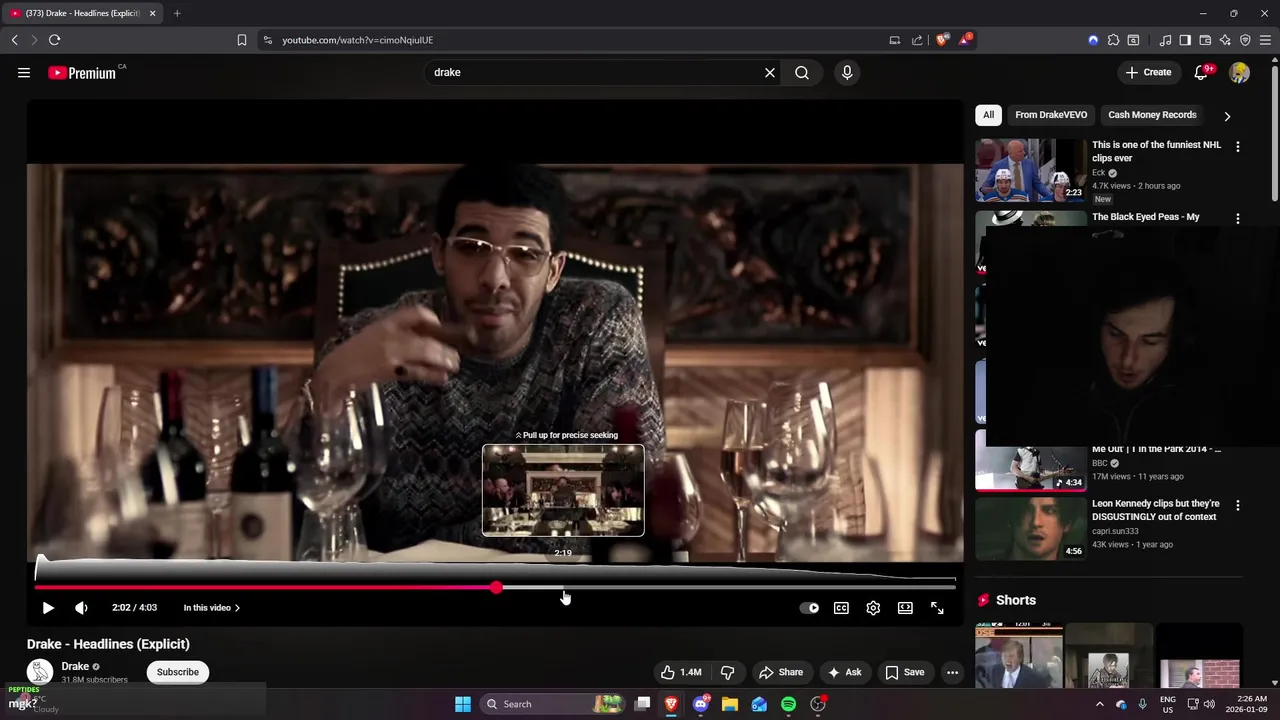
Task: Open options for the NHL clips video
Action: tap(1238, 146)
